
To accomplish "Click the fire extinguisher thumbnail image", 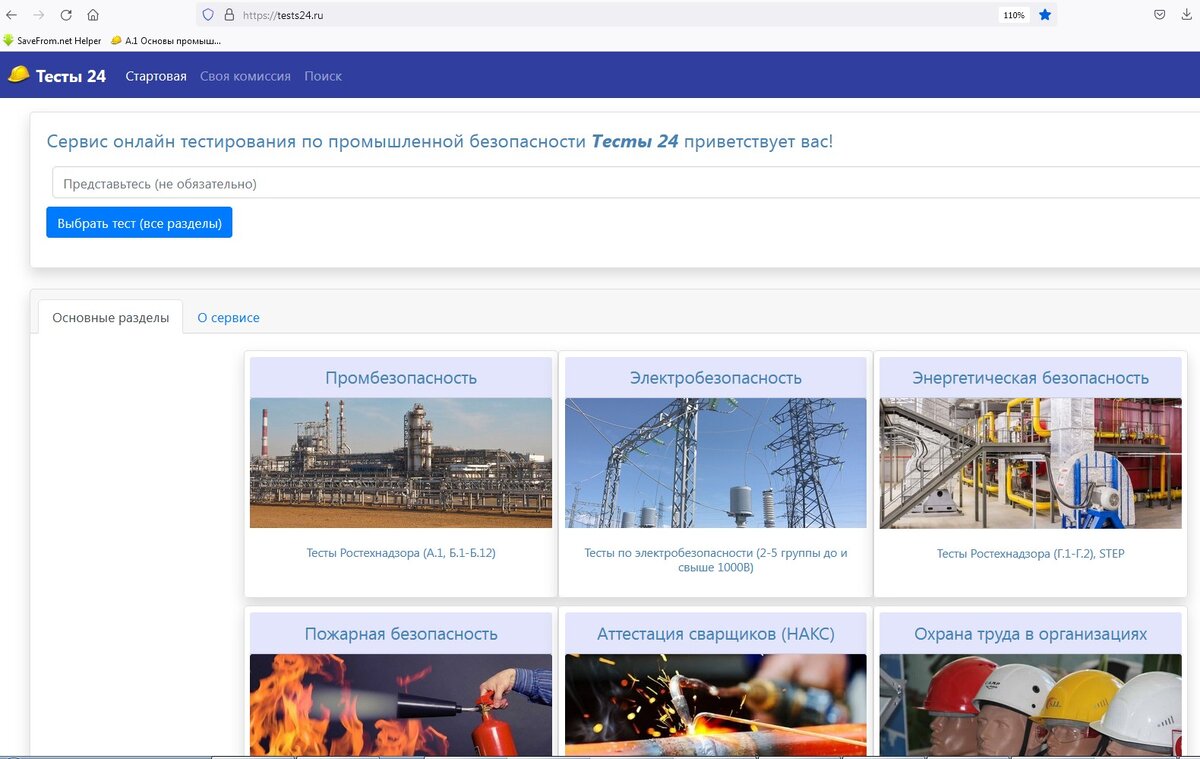I will (401, 704).
